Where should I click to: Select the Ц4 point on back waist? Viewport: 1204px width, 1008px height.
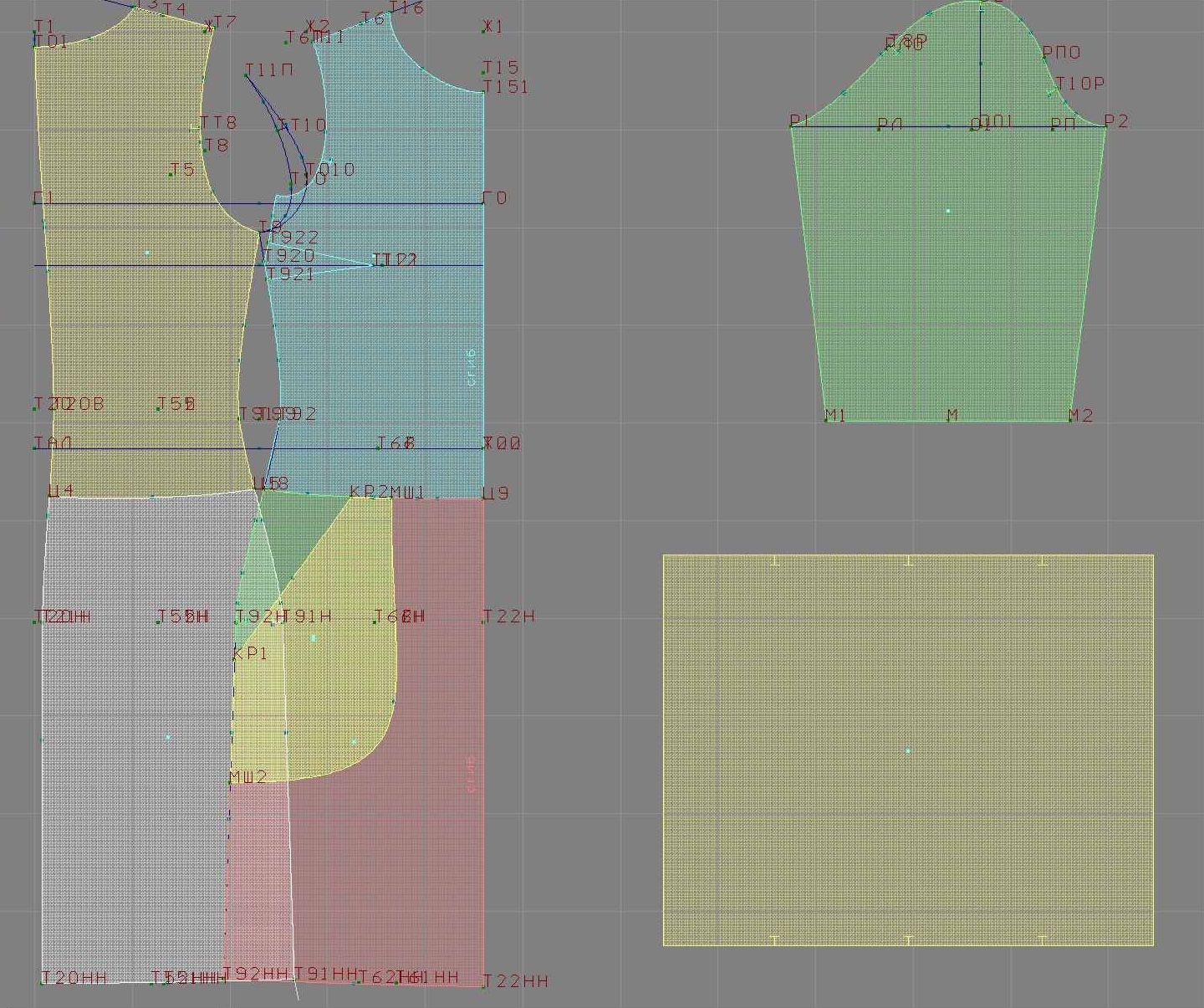pos(61,491)
